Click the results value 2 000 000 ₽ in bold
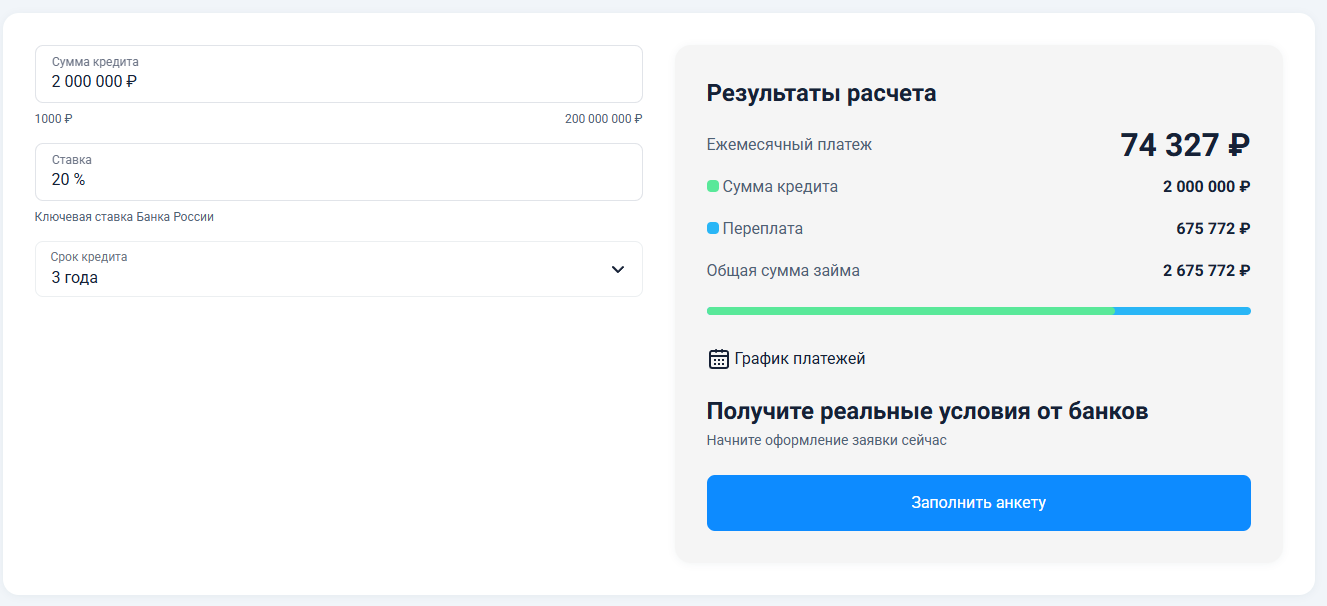Image resolution: width=1327 pixels, height=606 pixels. [x=1207, y=187]
